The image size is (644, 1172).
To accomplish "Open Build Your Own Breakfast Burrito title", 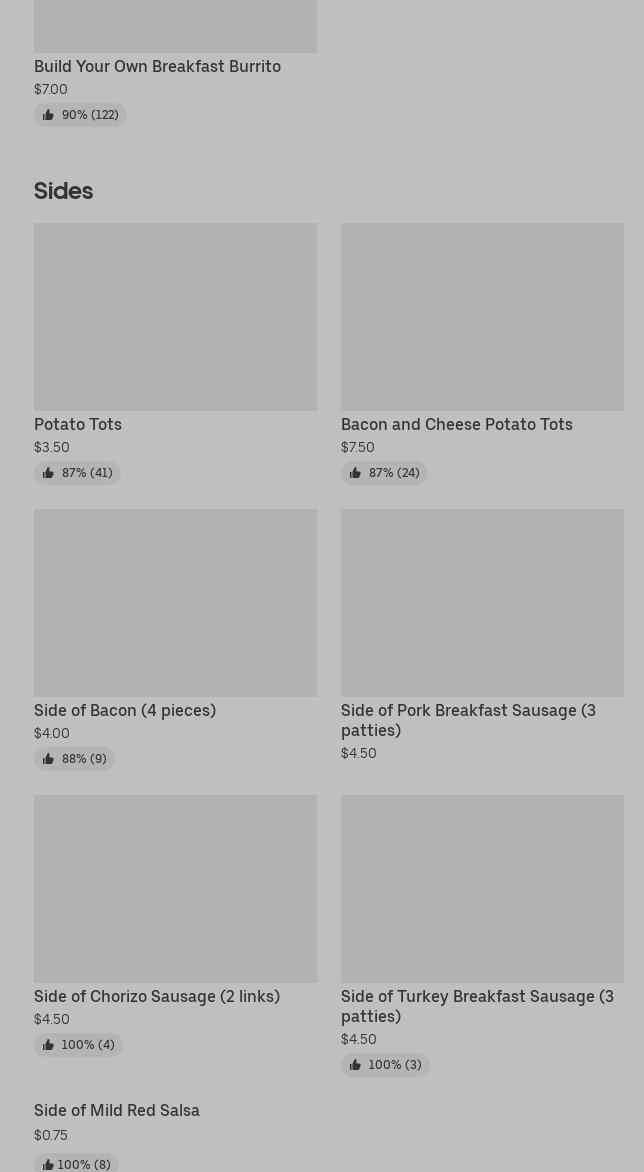I will [157, 66].
